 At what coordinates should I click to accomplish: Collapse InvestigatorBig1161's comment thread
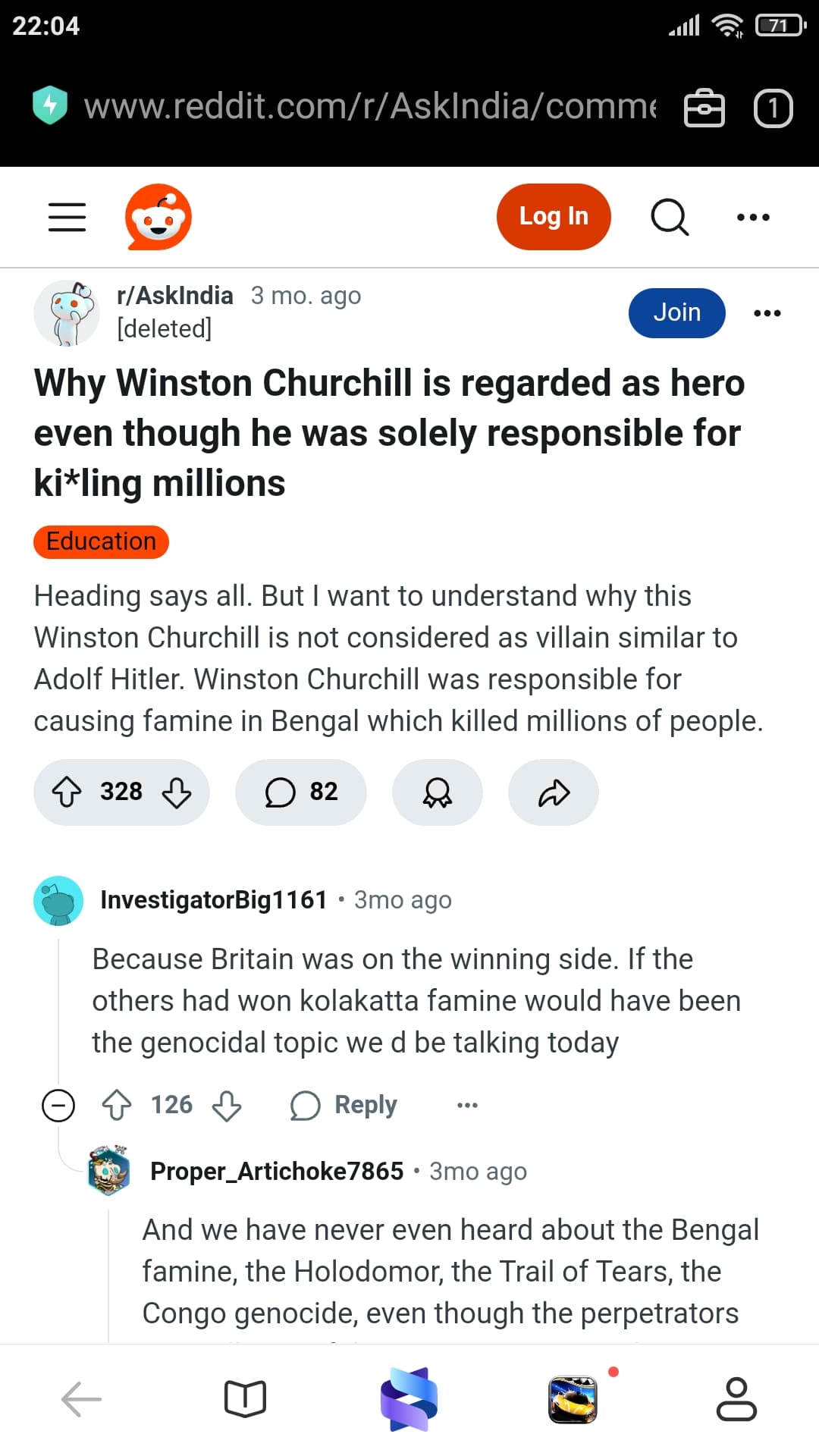click(58, 1105)
